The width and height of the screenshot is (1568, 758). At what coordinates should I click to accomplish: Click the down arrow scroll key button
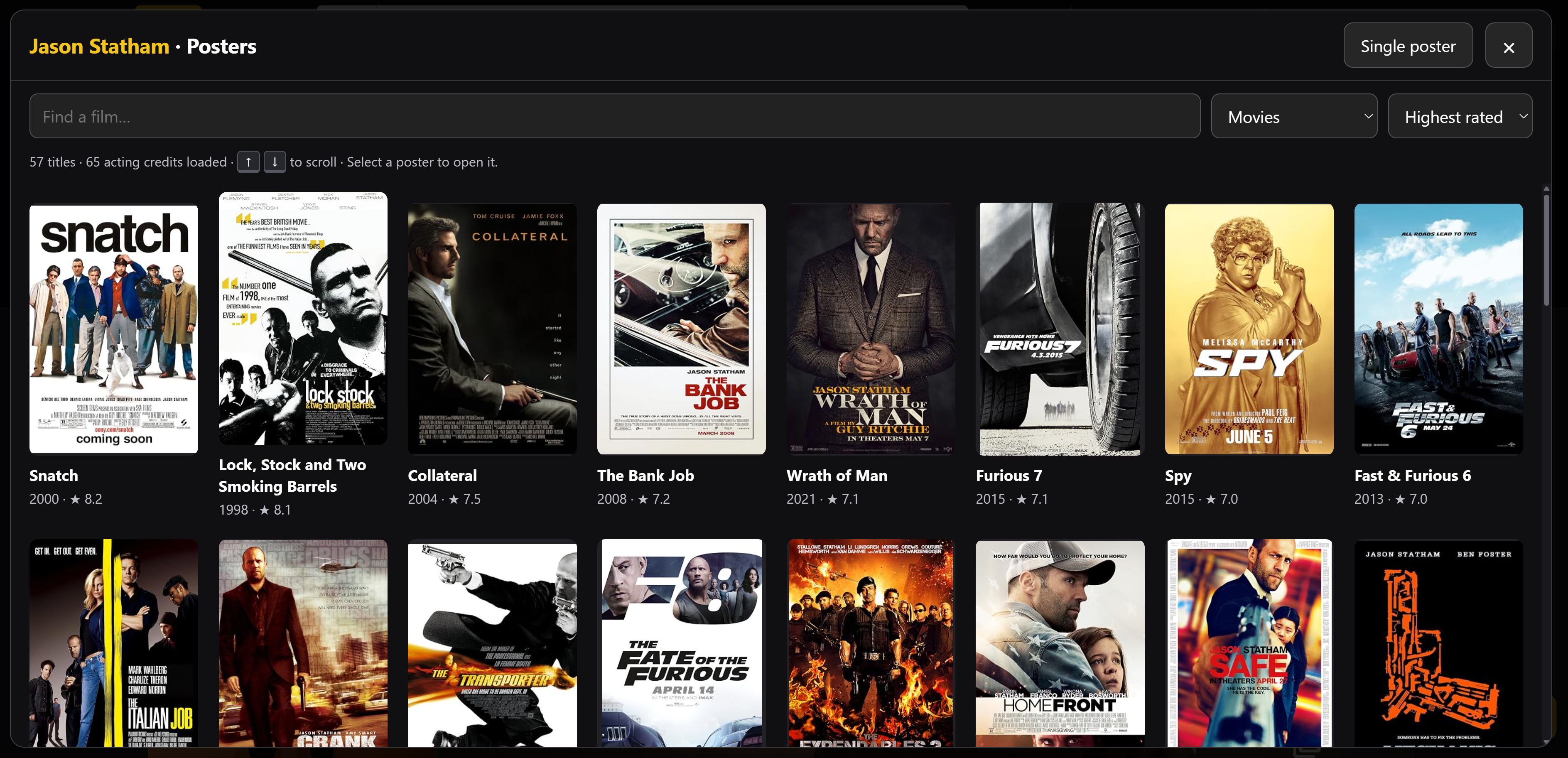[275, 162]
